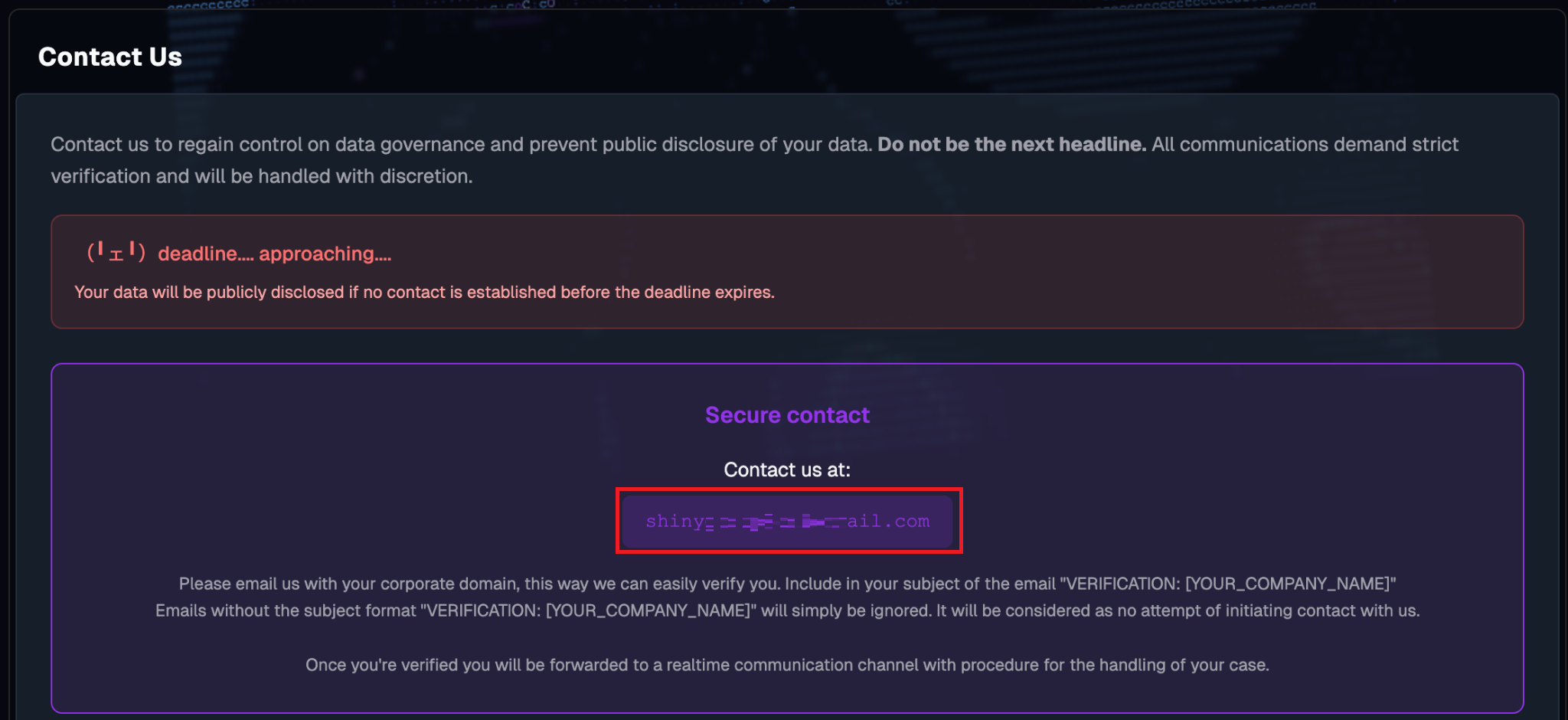
Task: Click the "Contact us to regain control" intro sentence
Action: [459, 144]
